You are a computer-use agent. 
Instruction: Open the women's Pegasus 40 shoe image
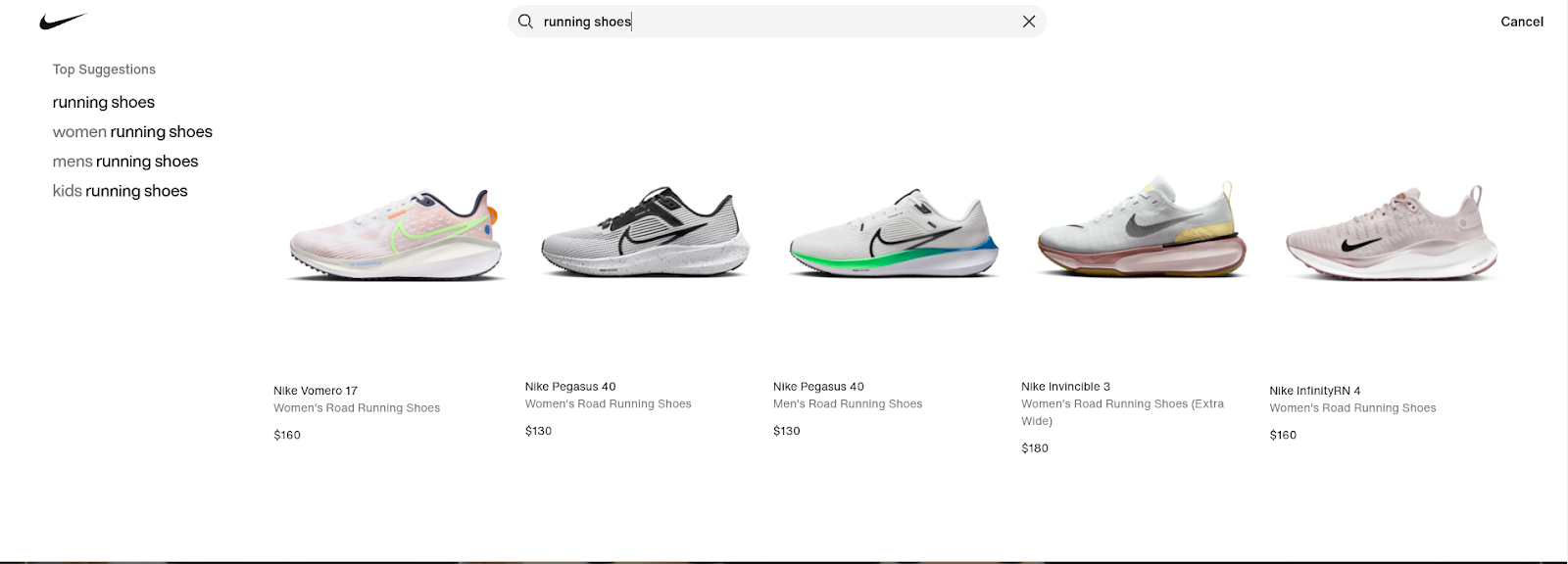pos(645,235)
